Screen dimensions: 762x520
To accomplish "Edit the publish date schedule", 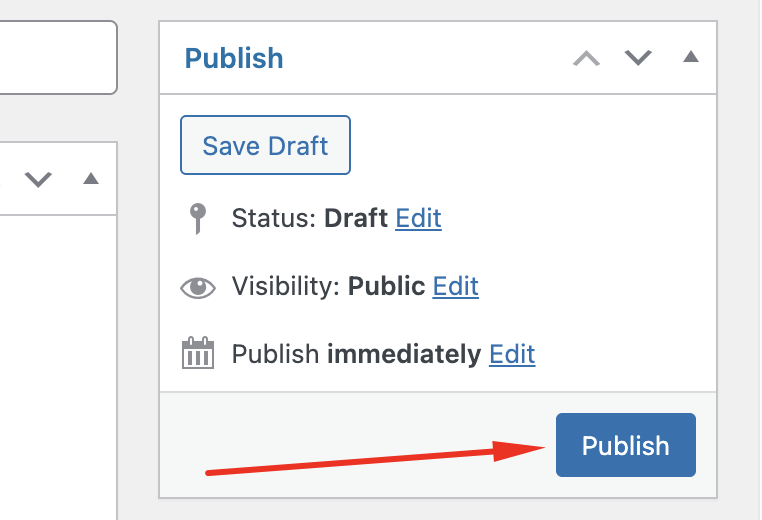I will click(512, 354).
